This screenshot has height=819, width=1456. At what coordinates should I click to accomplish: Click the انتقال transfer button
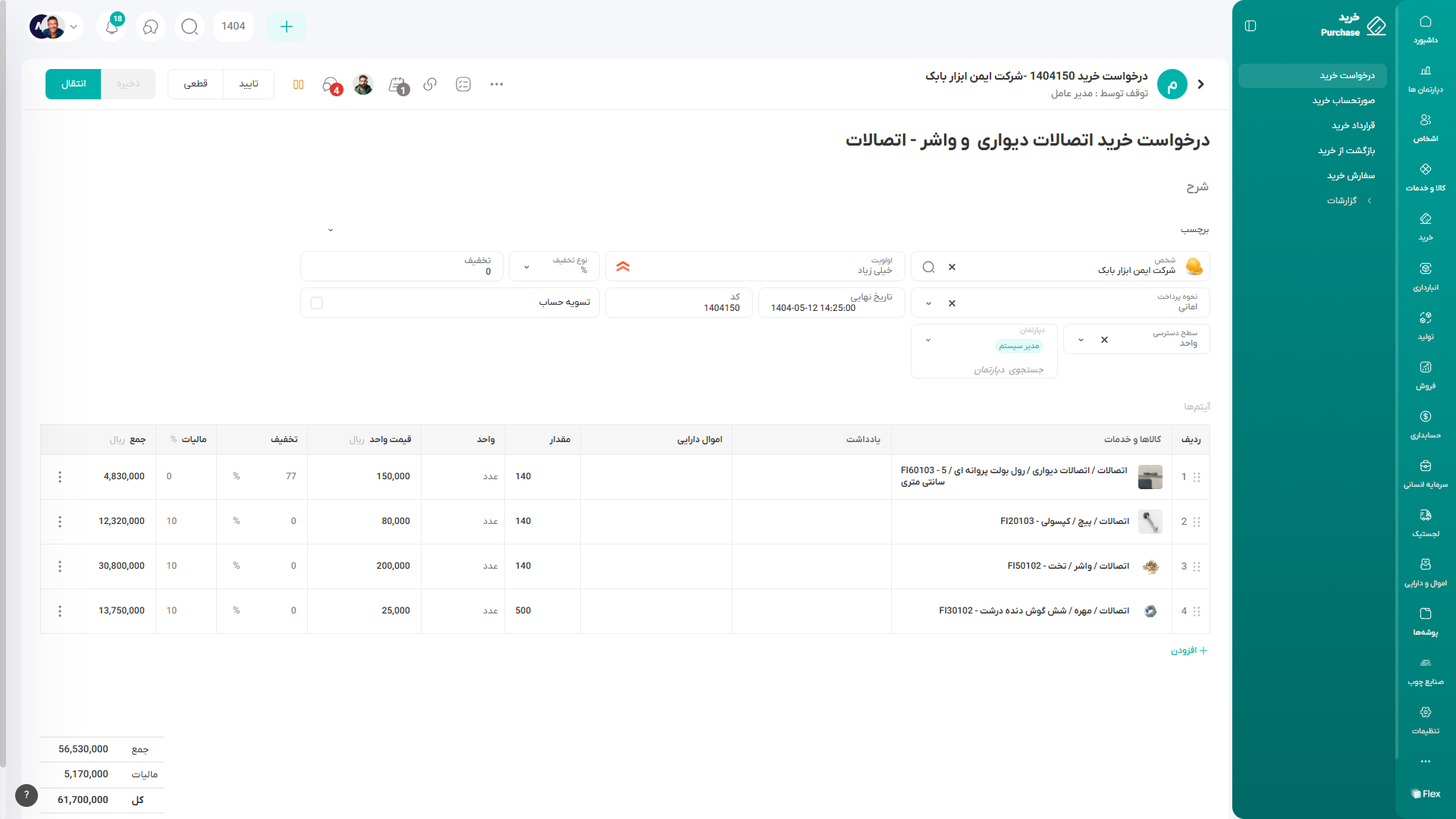pos(73,84)
